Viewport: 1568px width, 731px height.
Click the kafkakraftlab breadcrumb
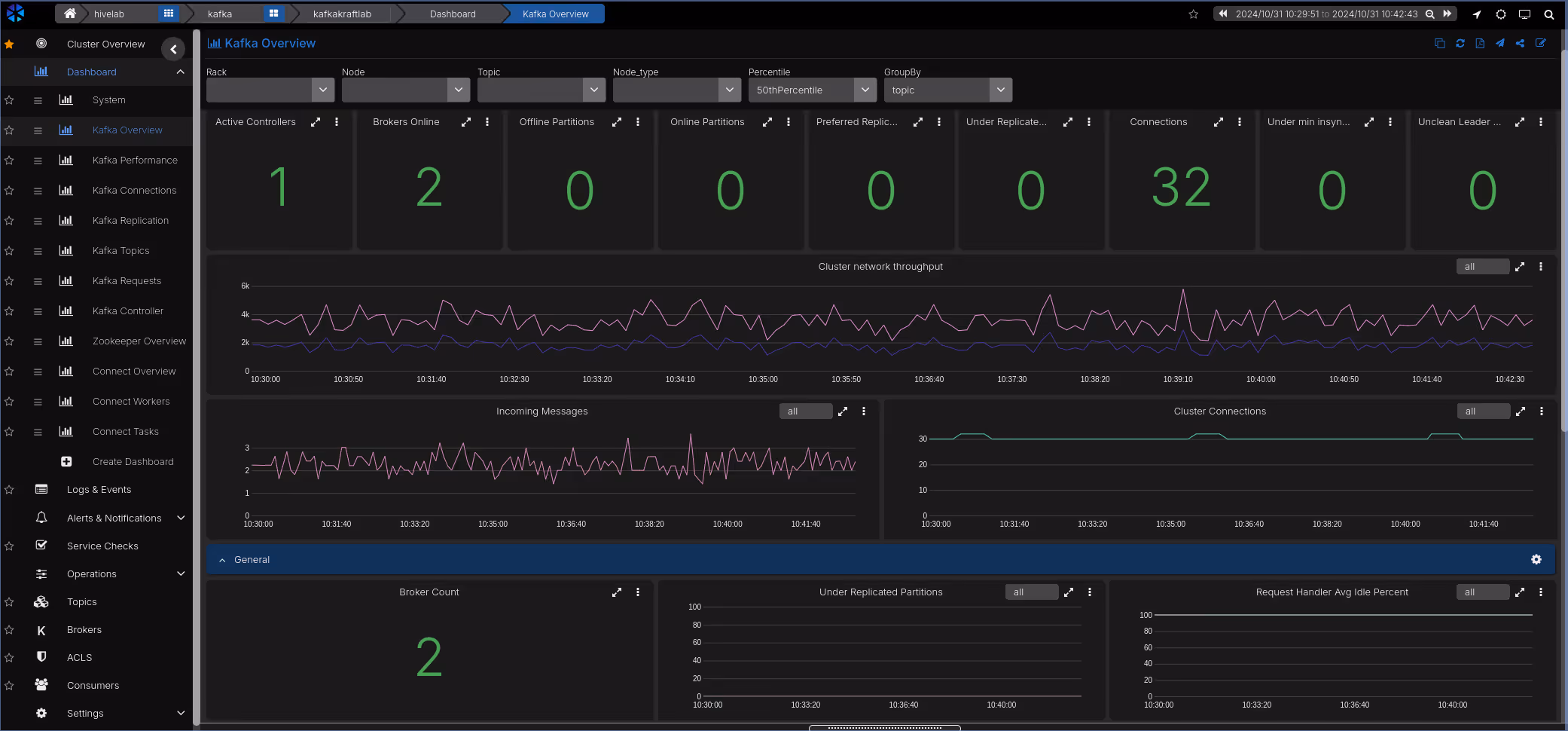342,14
